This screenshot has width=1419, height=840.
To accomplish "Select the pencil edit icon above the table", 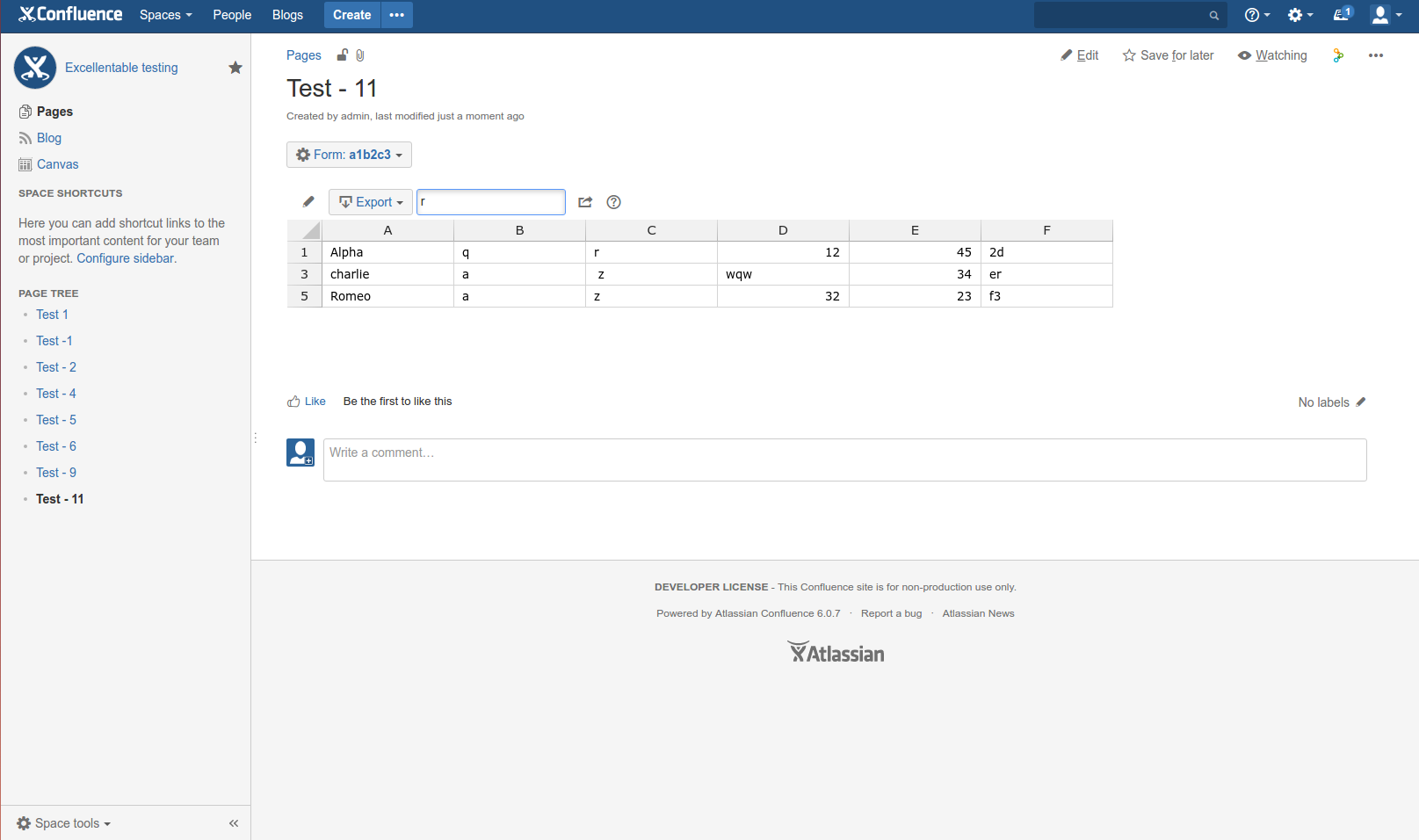I will click(308, 201).
